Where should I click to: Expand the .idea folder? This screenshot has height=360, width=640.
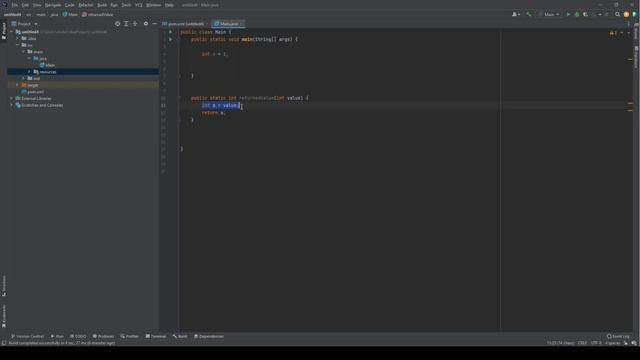click(18, 38)
